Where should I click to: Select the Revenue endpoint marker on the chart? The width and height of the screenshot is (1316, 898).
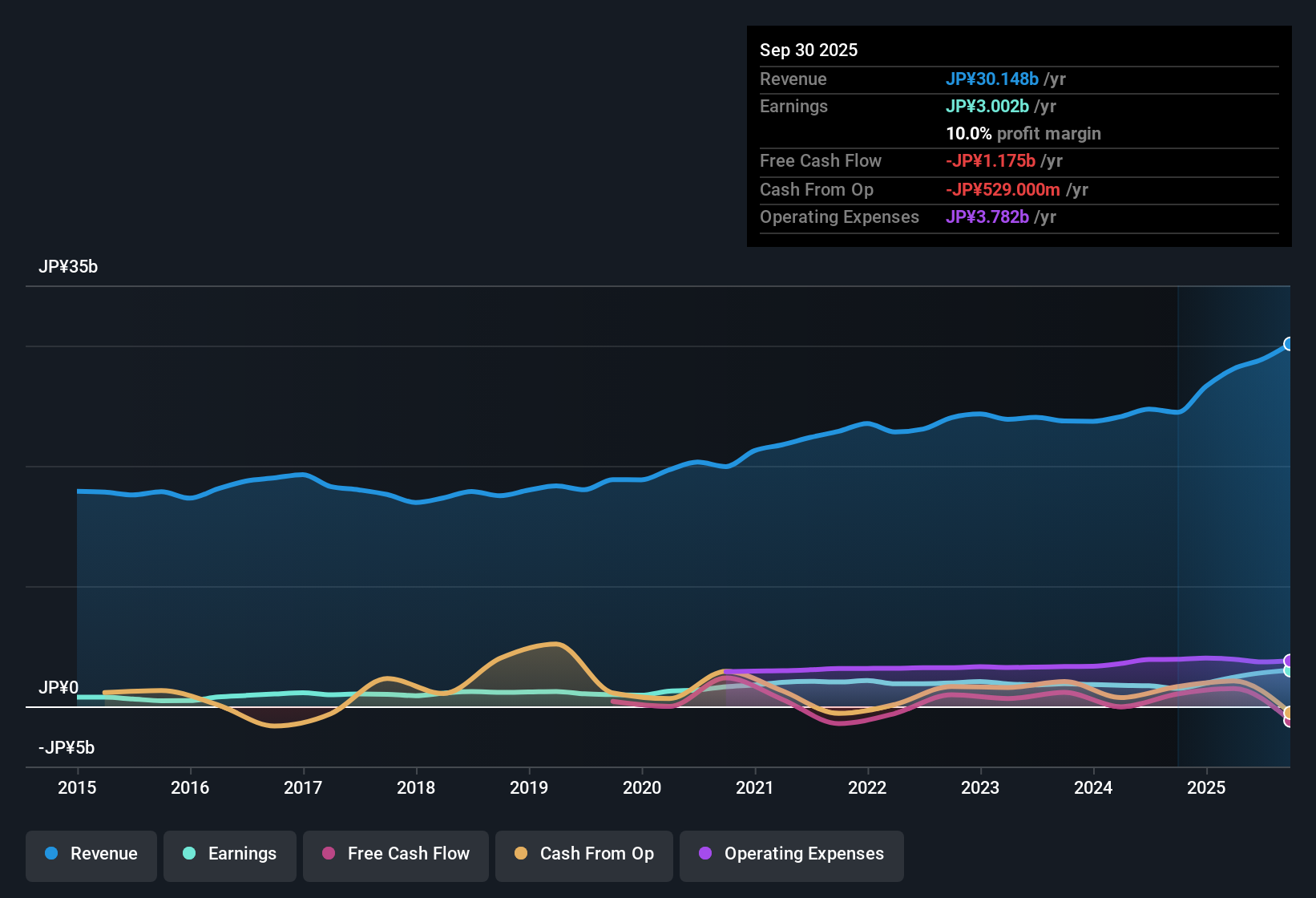1289,343
